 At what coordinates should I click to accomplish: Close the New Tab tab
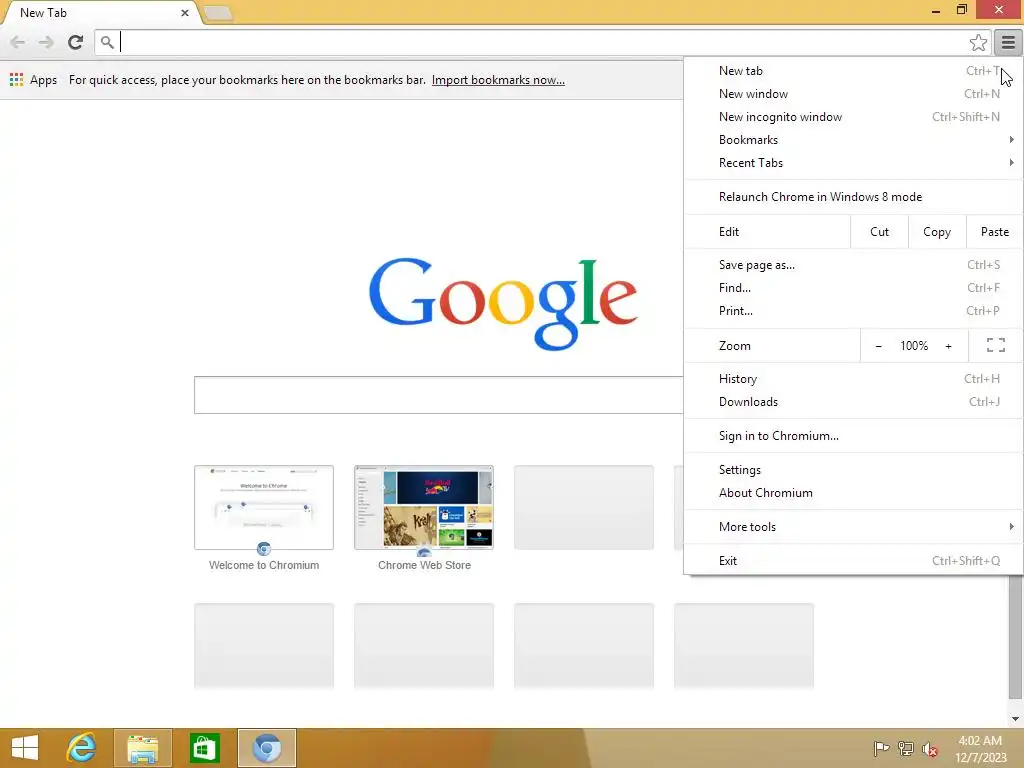coord(185,12)
